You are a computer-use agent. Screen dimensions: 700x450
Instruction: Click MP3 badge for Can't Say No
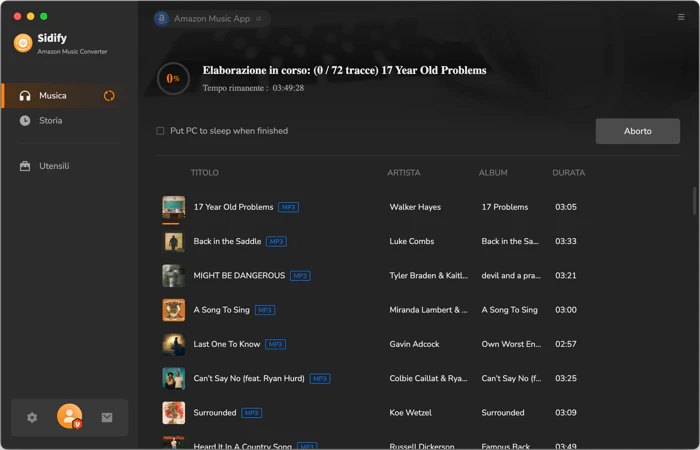(320, 379)
